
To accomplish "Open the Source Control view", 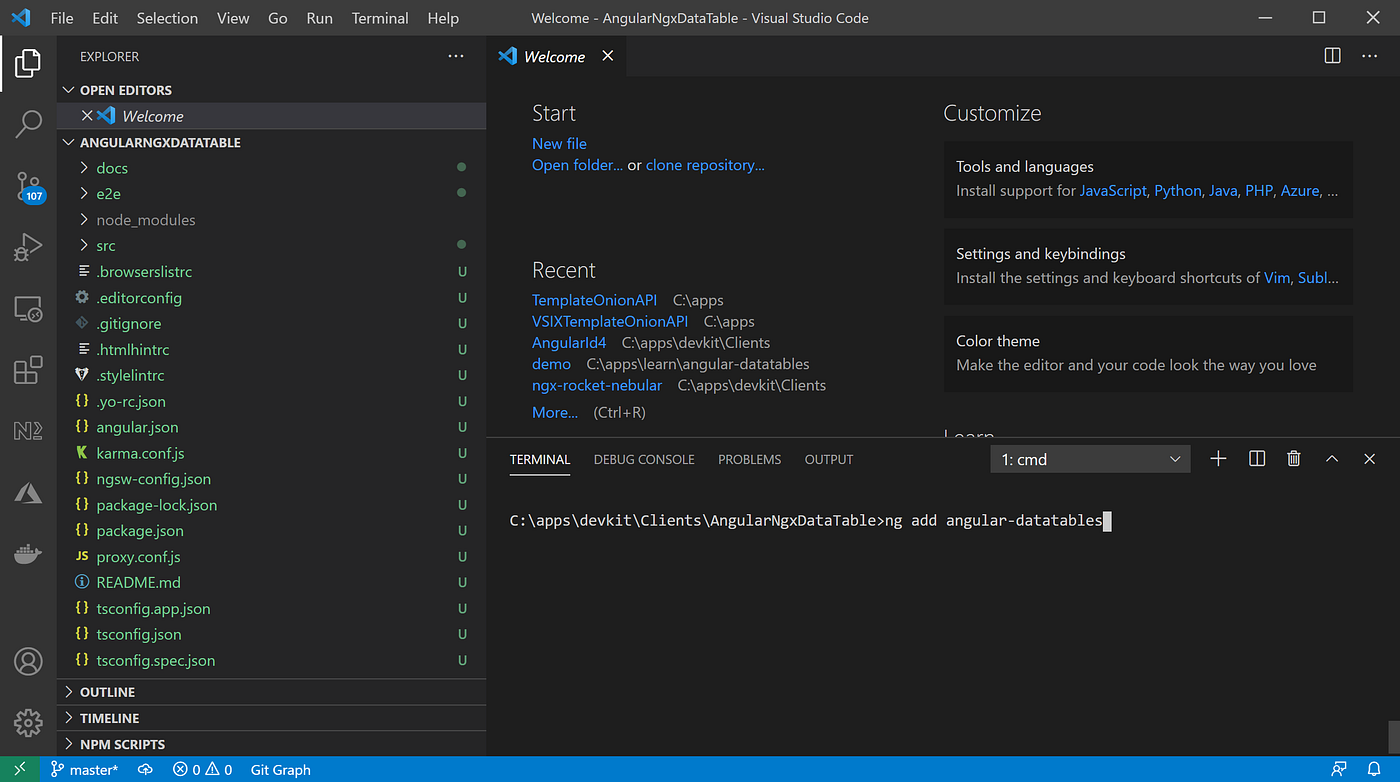I will (28, 185).
